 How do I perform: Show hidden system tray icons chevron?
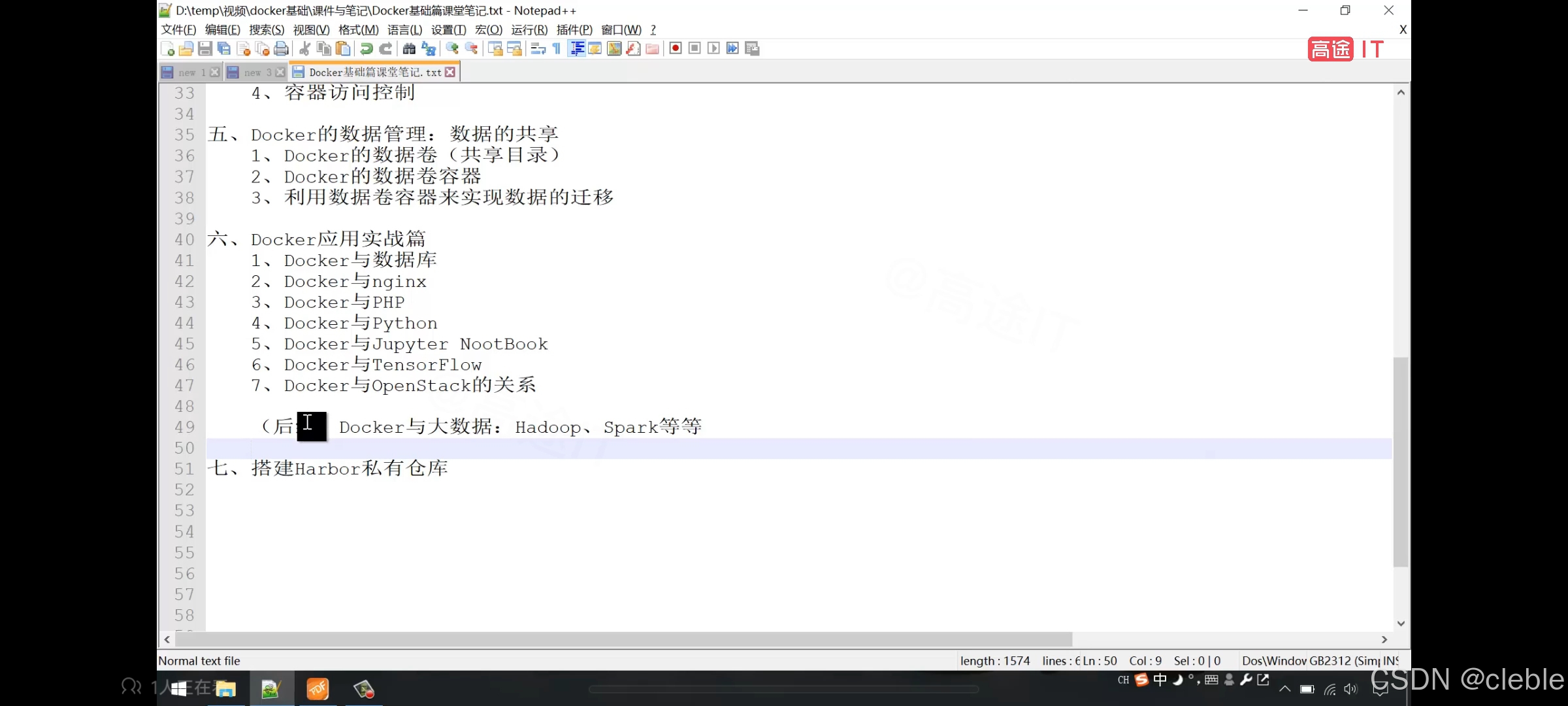[x=1284, y=689]
